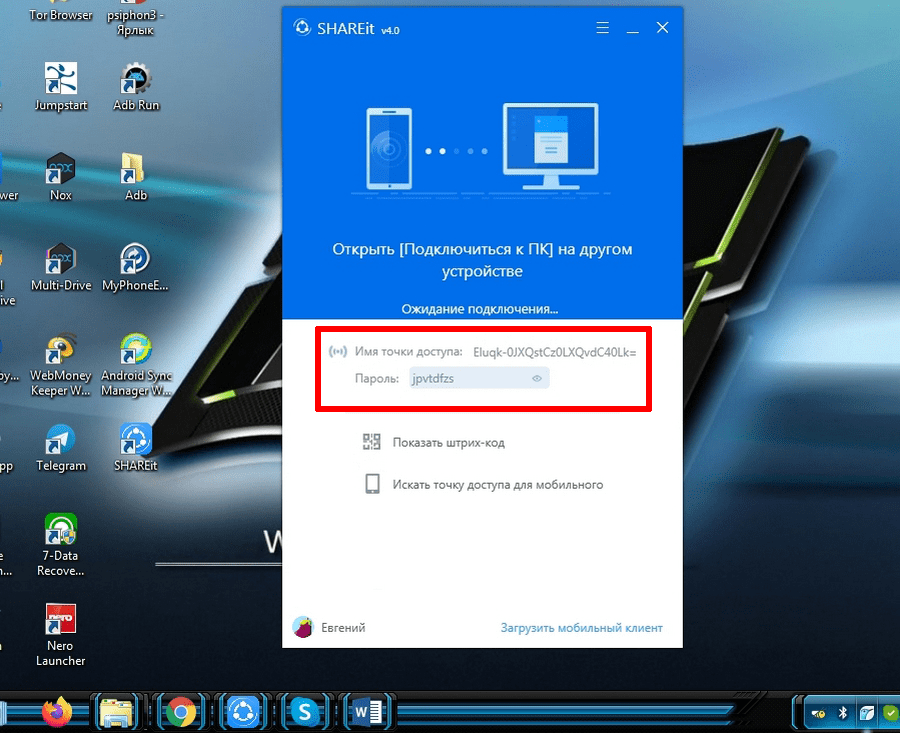Open Adb Run desktop icon
Screen dimensions: 900x733
coord(136,86)
